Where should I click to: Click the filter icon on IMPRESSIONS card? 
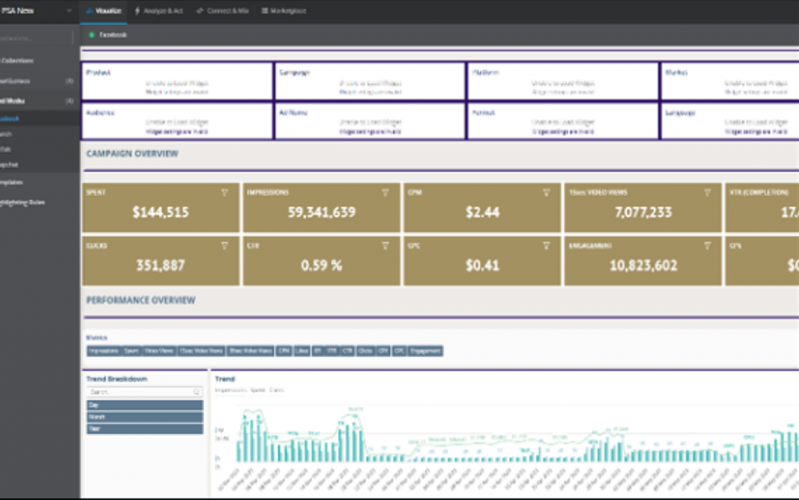pos(385,192)
